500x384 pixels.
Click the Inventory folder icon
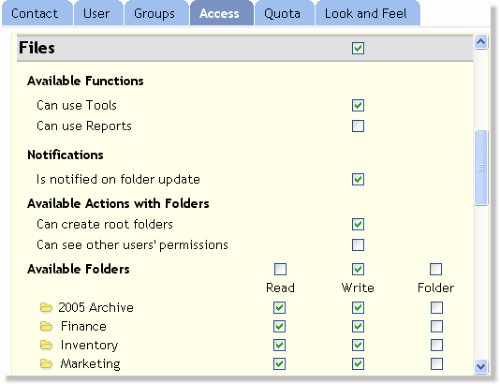coord(46,345)
